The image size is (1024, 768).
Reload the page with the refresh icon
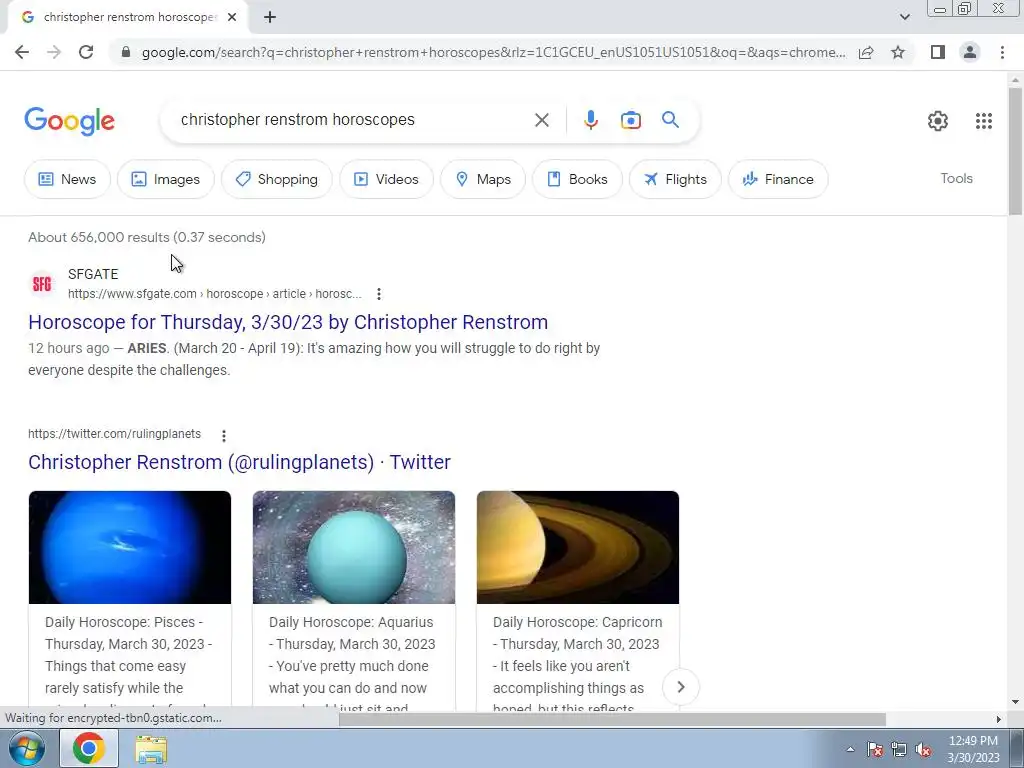point(86,52)
